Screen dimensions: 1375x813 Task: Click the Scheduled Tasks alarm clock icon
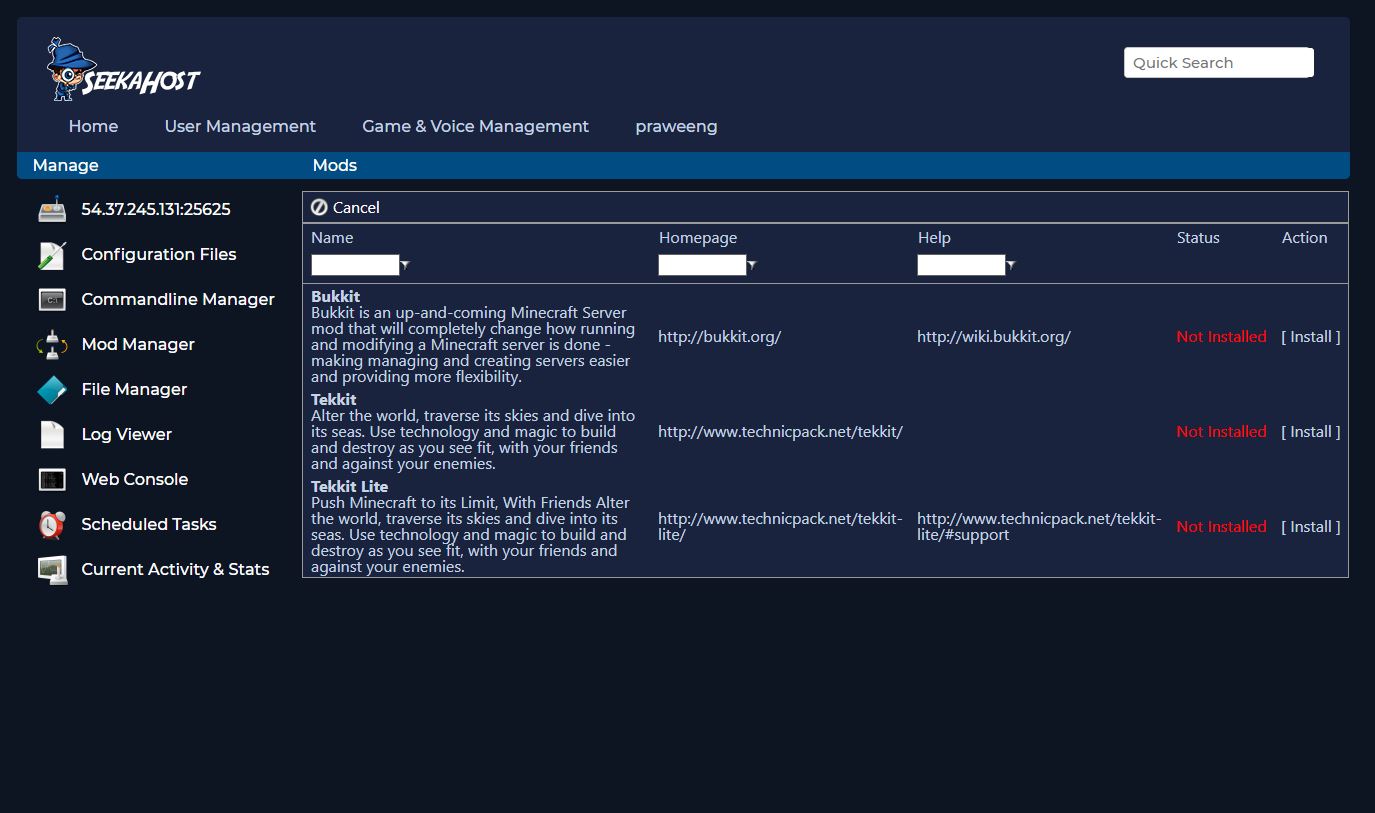point(52,524)
